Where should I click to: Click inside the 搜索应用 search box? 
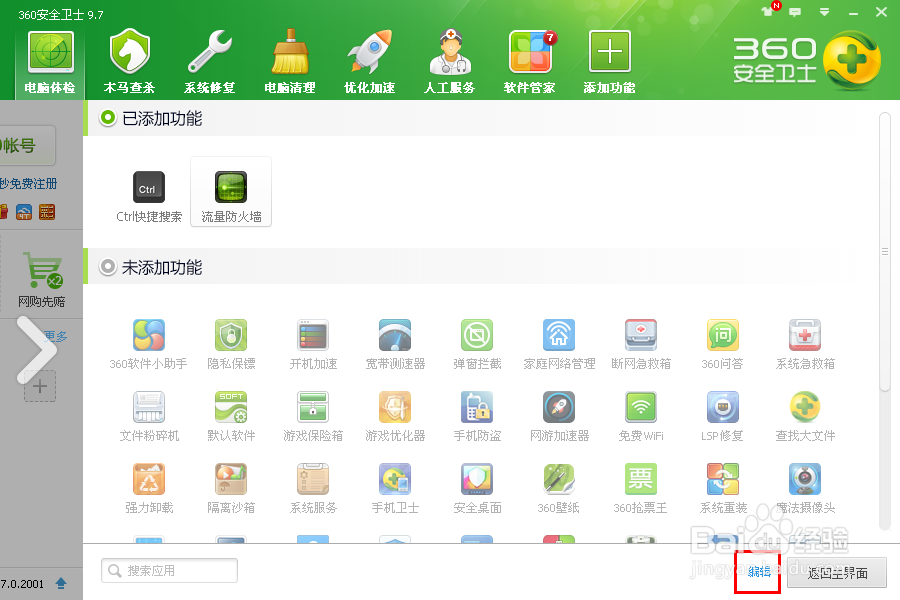[168, 570]
